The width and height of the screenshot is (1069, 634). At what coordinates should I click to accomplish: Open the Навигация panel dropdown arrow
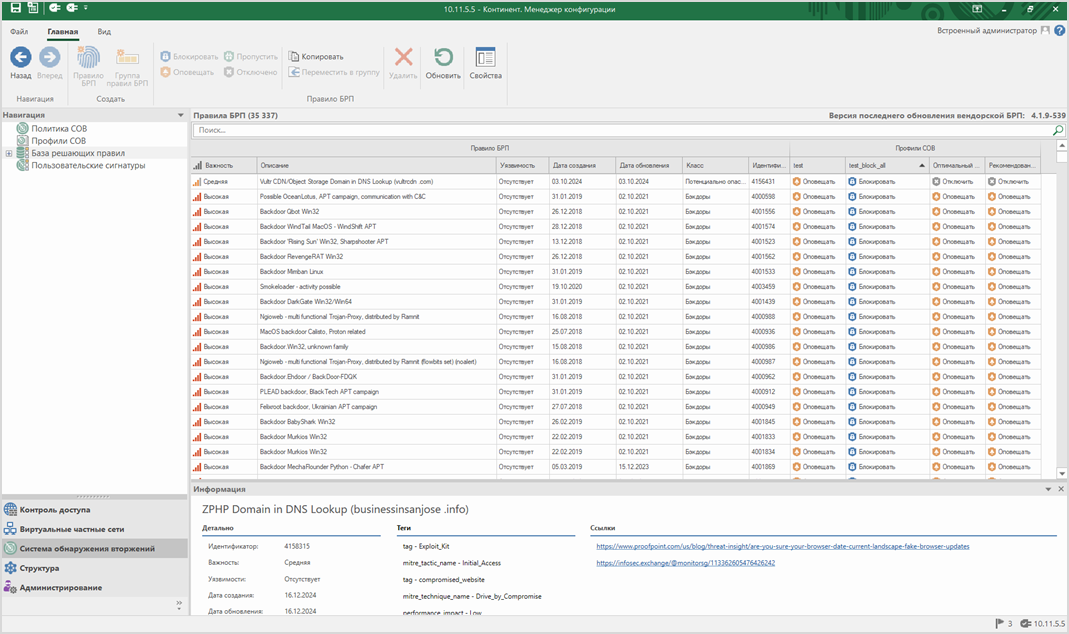tap(181, 115)
